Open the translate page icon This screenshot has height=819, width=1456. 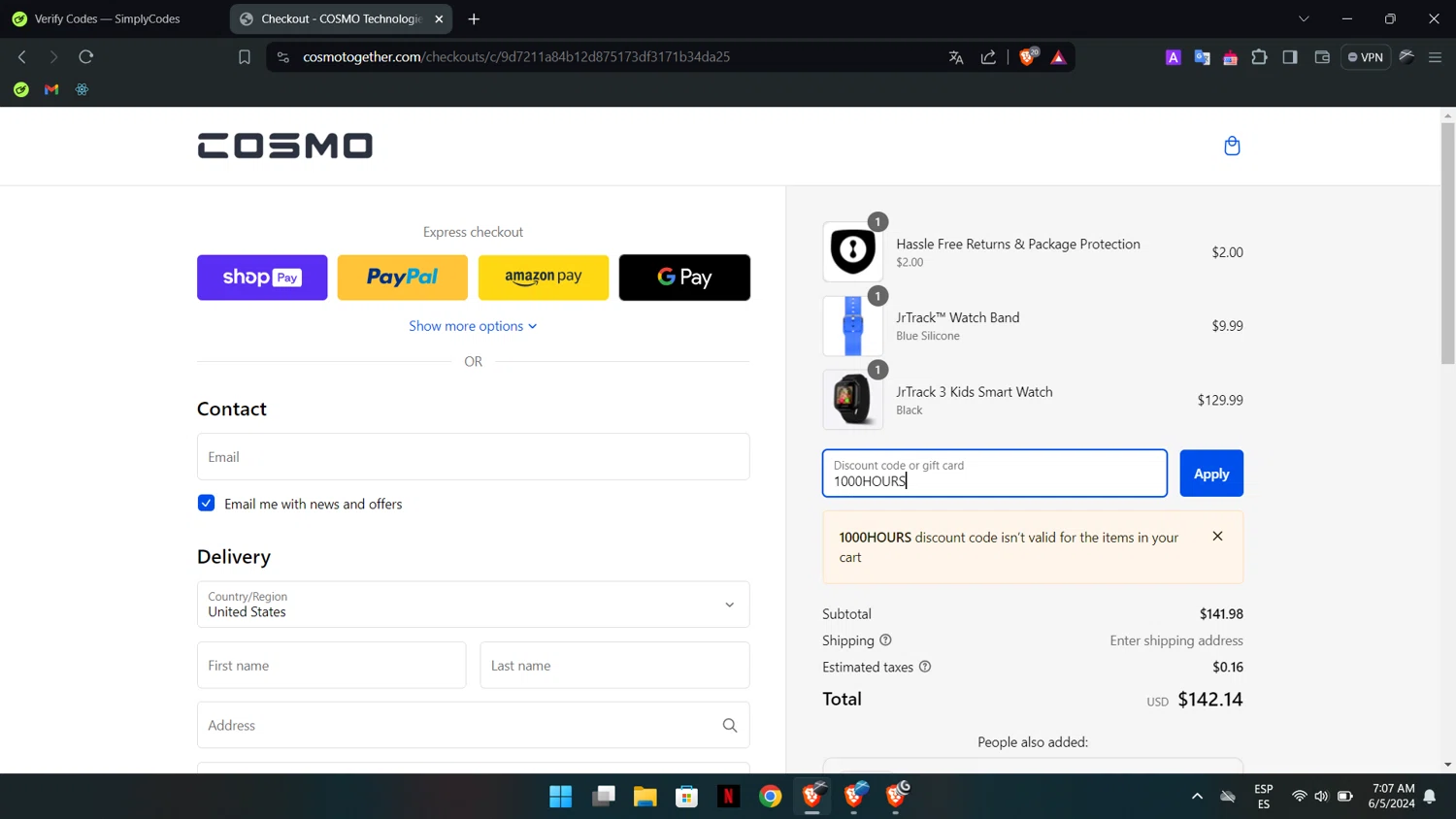click(x=956, y=57)
